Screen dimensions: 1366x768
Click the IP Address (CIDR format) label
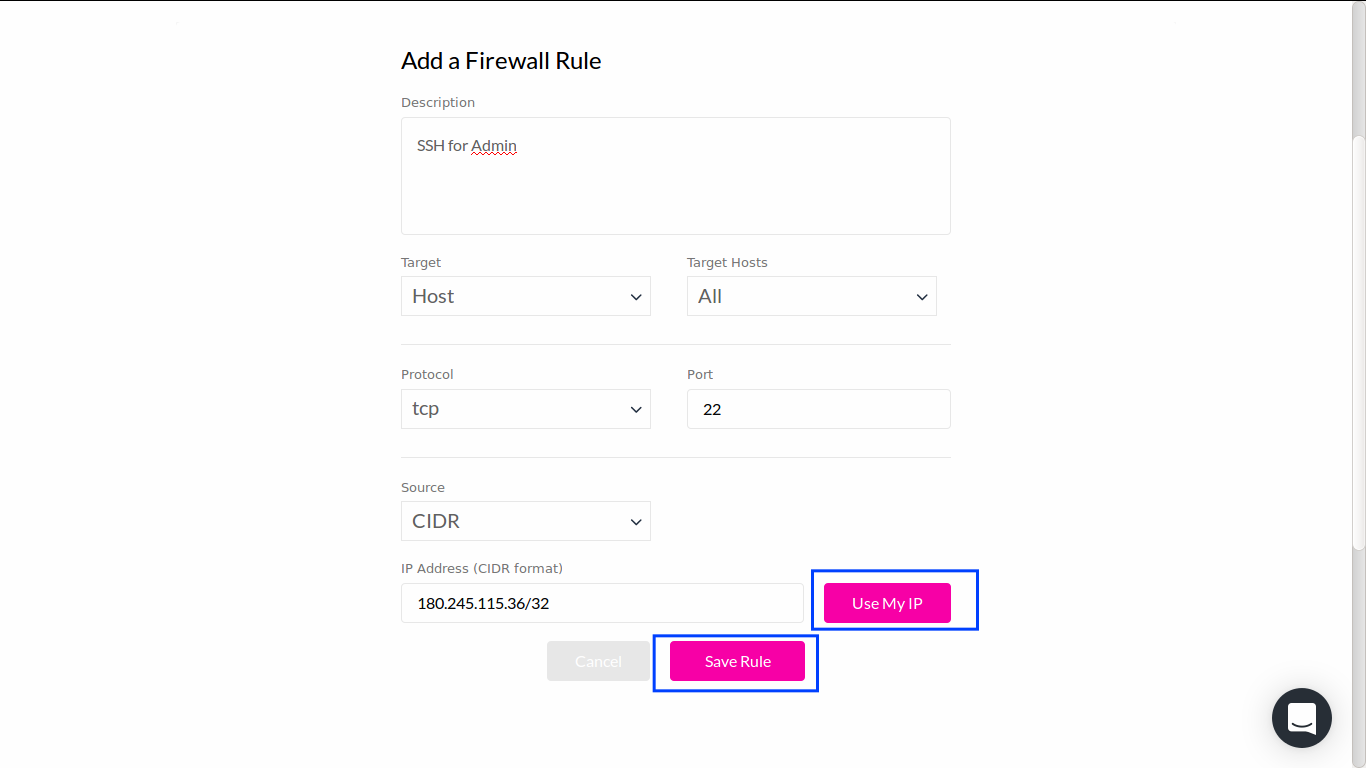click(482, 568)
